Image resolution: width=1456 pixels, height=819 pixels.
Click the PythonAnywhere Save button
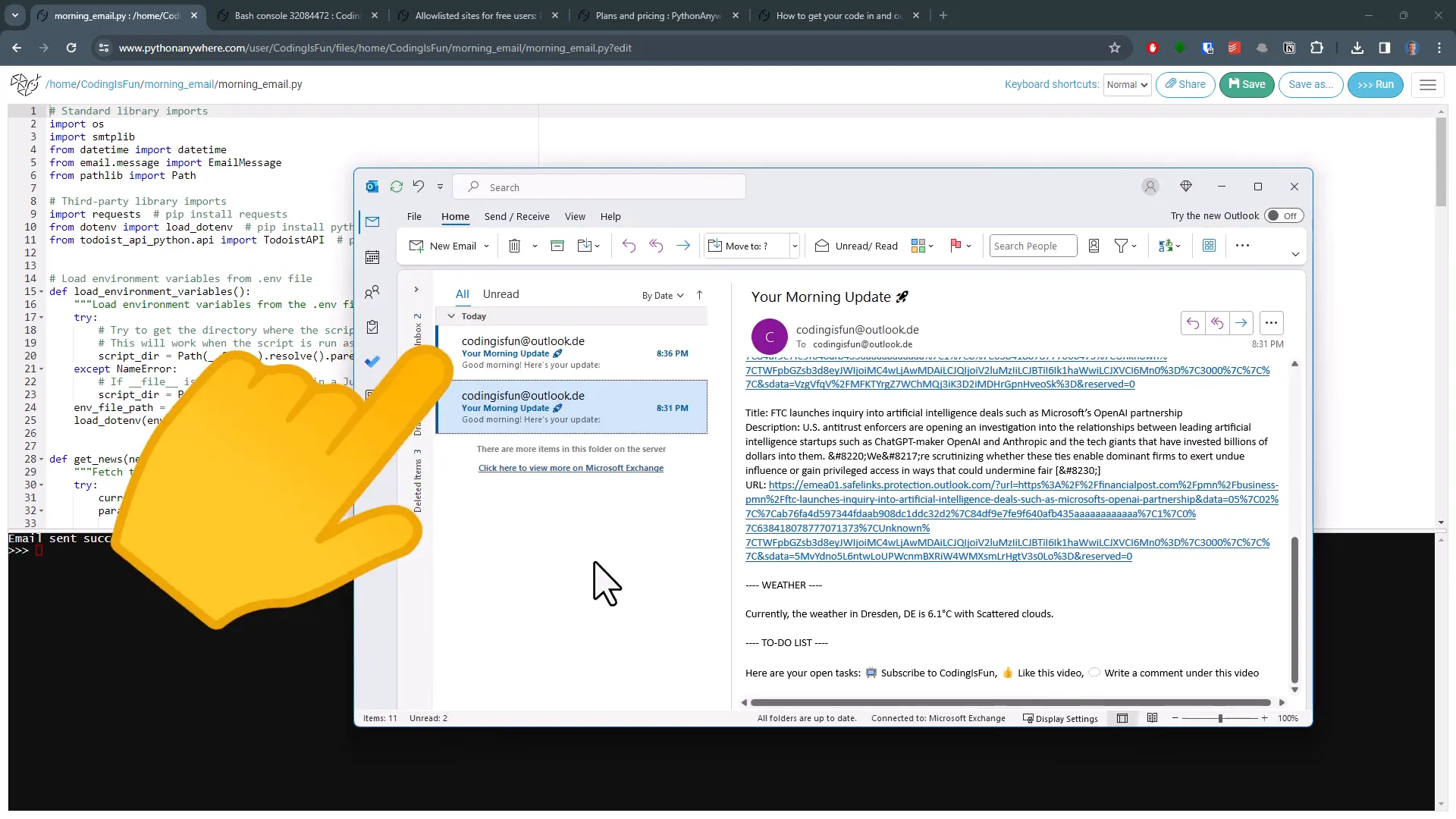click(1247, 85)
